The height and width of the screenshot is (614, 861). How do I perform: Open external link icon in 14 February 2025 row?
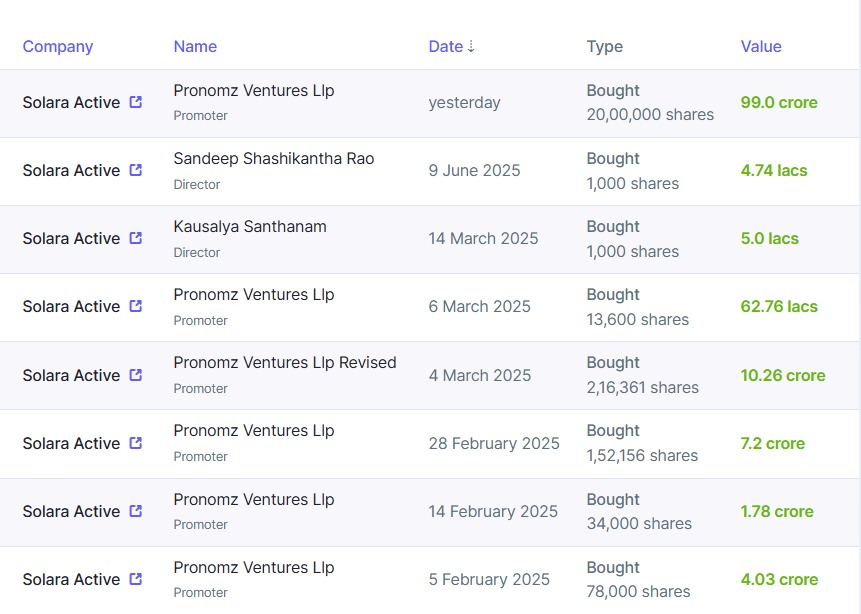(136, 511)
